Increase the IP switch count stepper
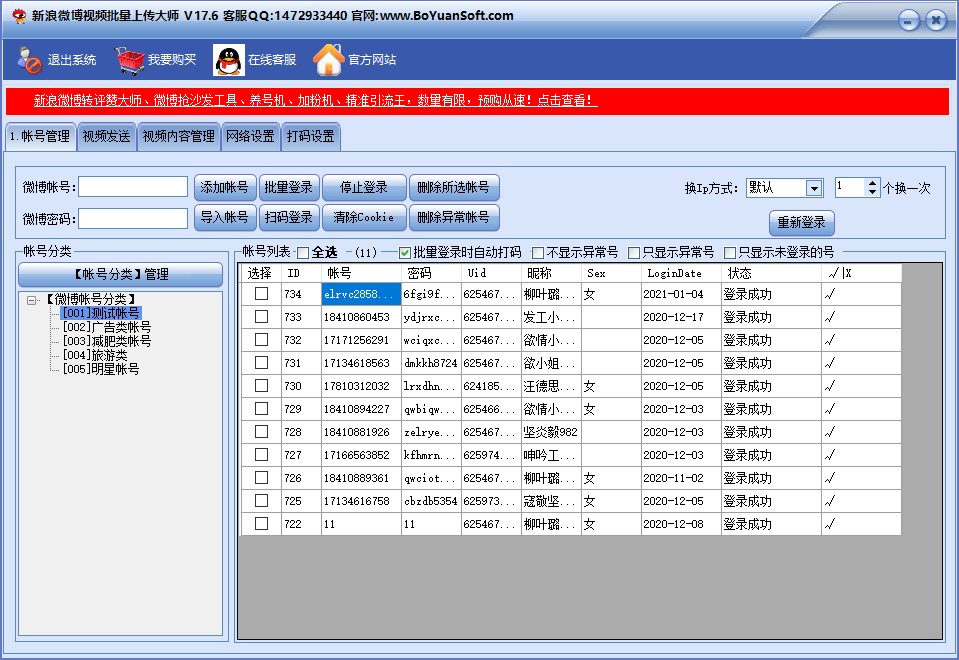The image size is (959, 660). [873, 183]
